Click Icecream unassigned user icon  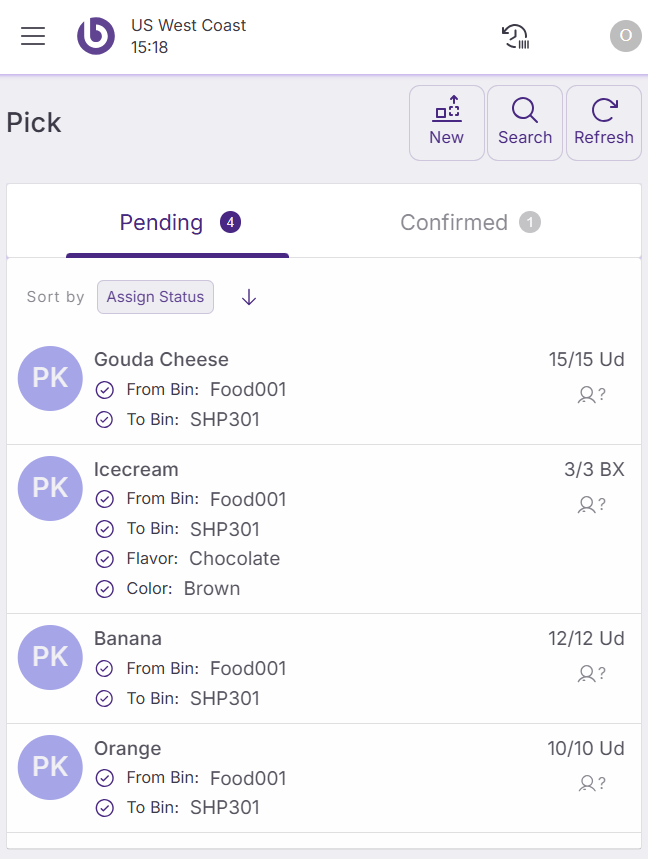(x=591, y=505)
